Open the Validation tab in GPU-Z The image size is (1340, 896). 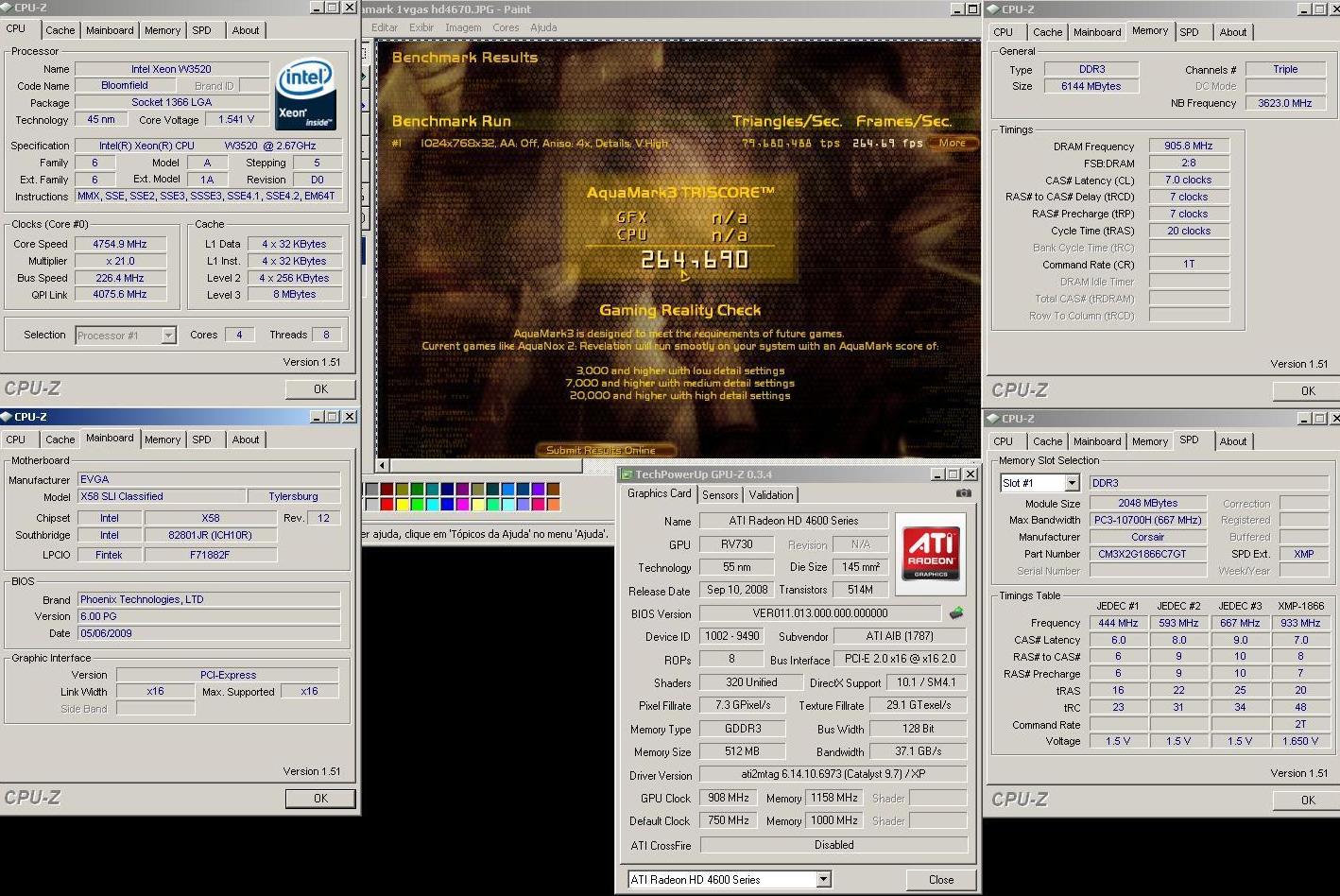[x=771, y=495]
